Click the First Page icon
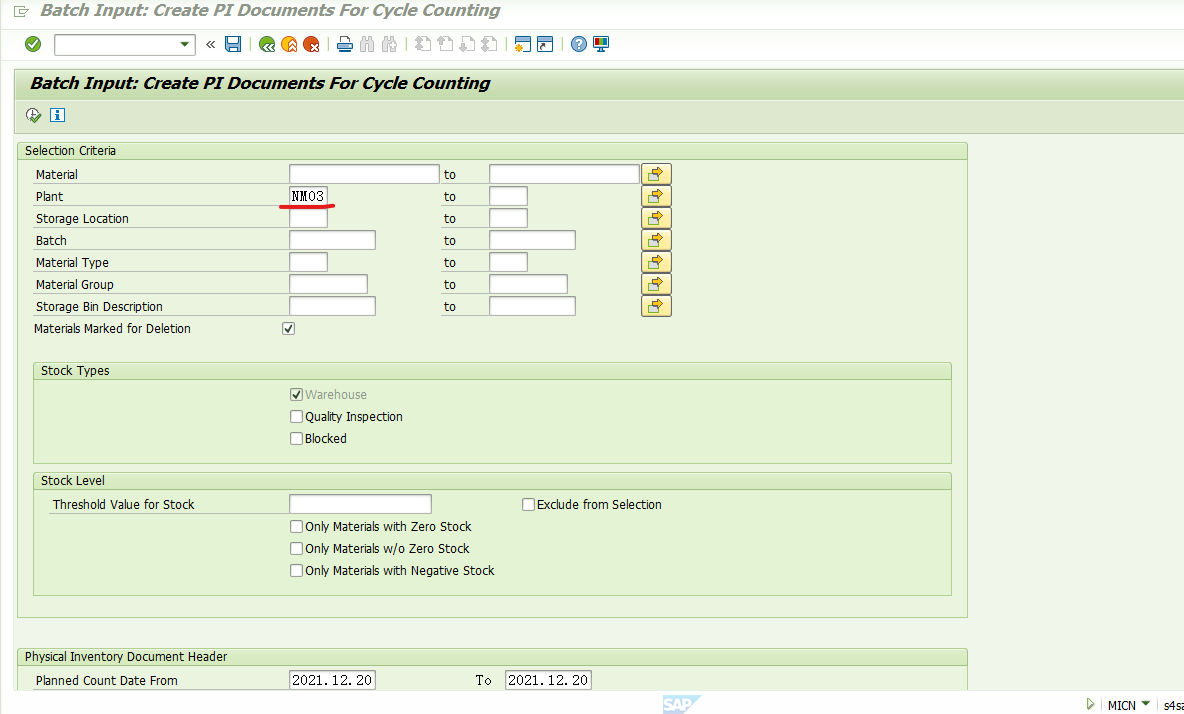Image resolution: width=1184 pixels, height=714 pixels. (423, 45)
